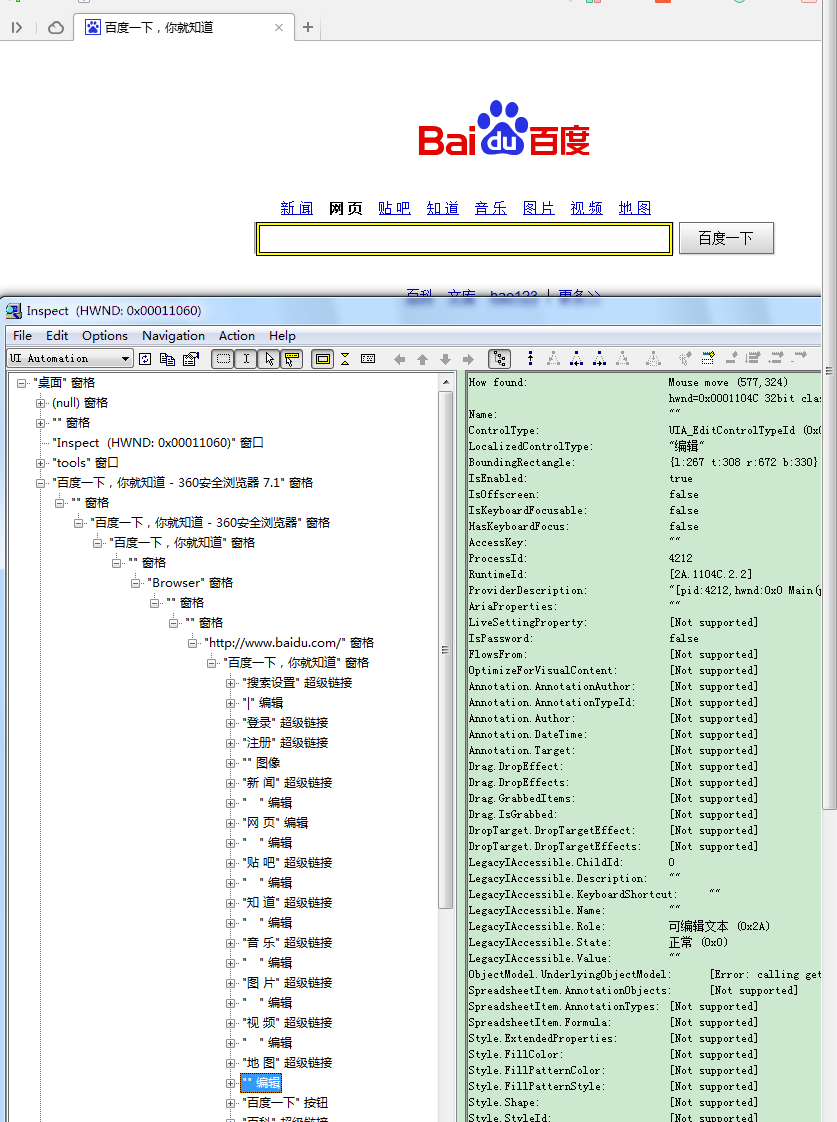Viewport: 837px width, 1122px height.
Task: Click the 新闻 link on Baidu page
Action: (x=297, y=208)
